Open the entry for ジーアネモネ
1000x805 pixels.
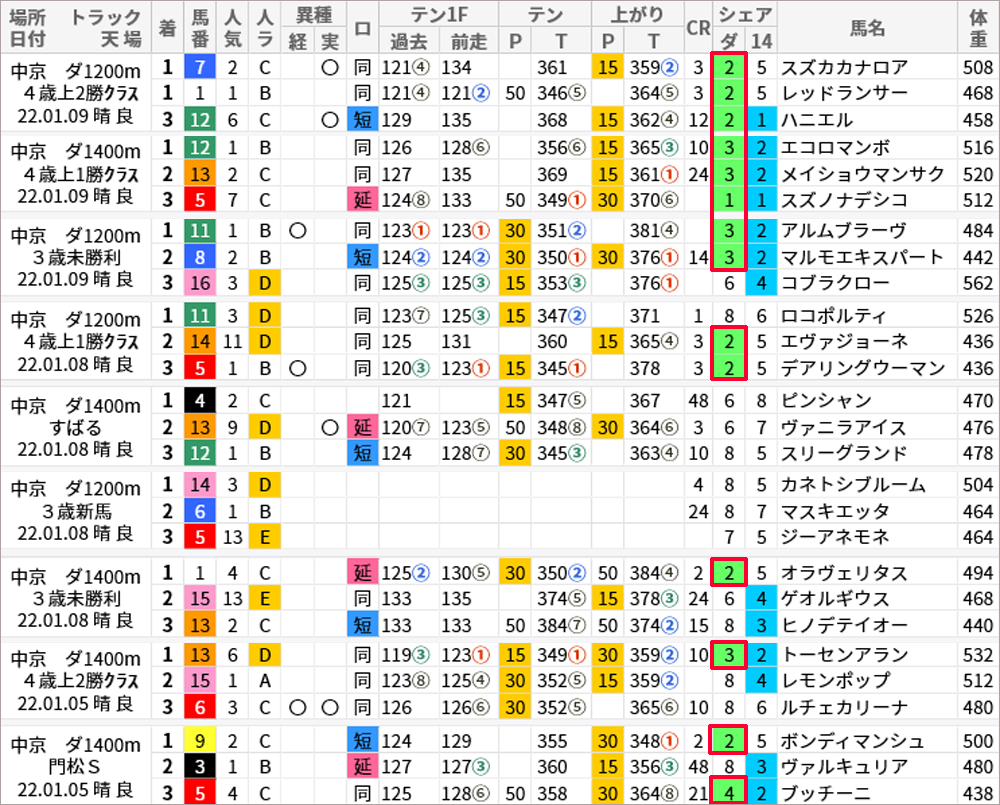click(835, 537)
